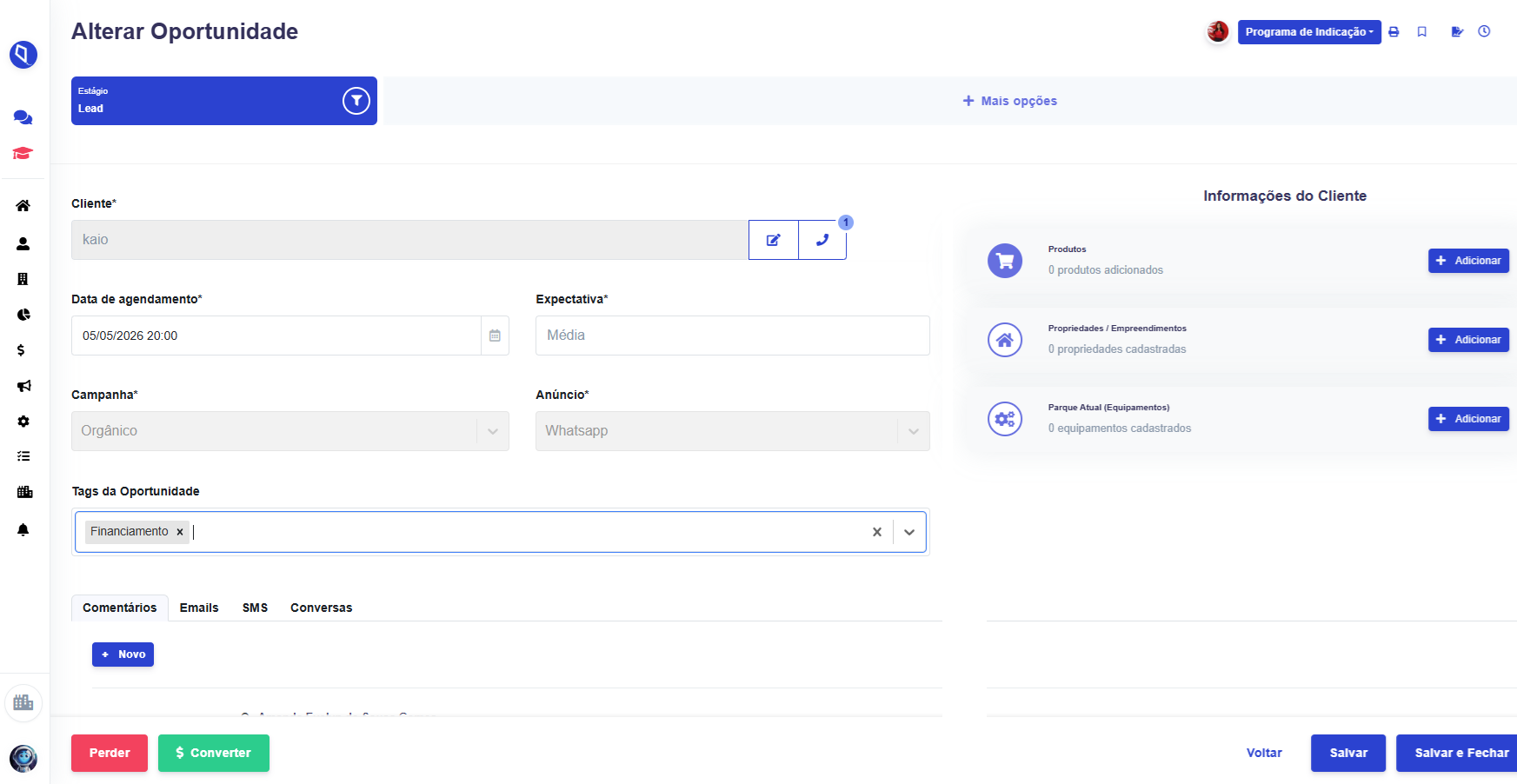This screenshot has width=1517, height=784.
Task: Open the Programa de Indicação dropdown
Action: pyautogui.click(x=1309, y=32)
